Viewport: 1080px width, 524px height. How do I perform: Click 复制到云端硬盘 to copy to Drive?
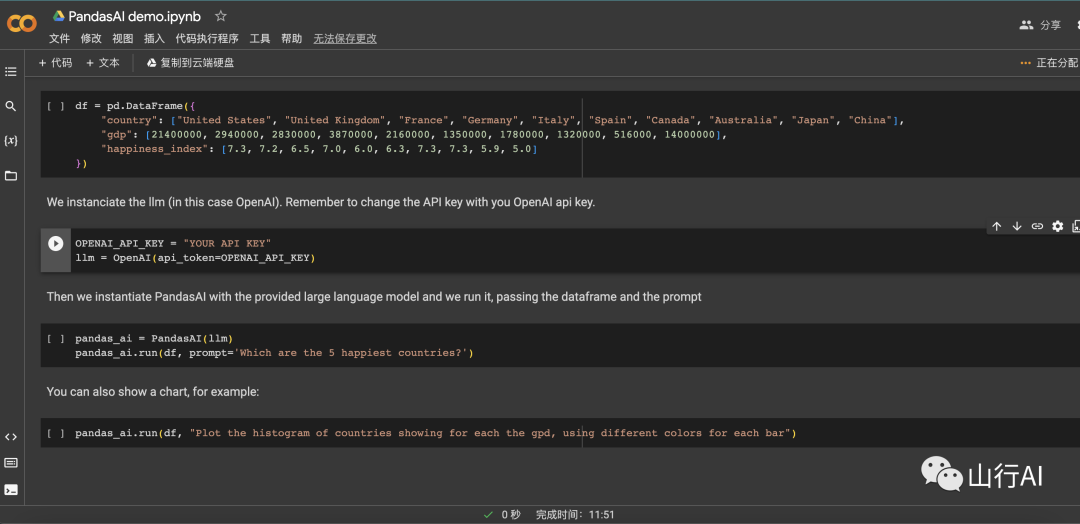point(190,63)
